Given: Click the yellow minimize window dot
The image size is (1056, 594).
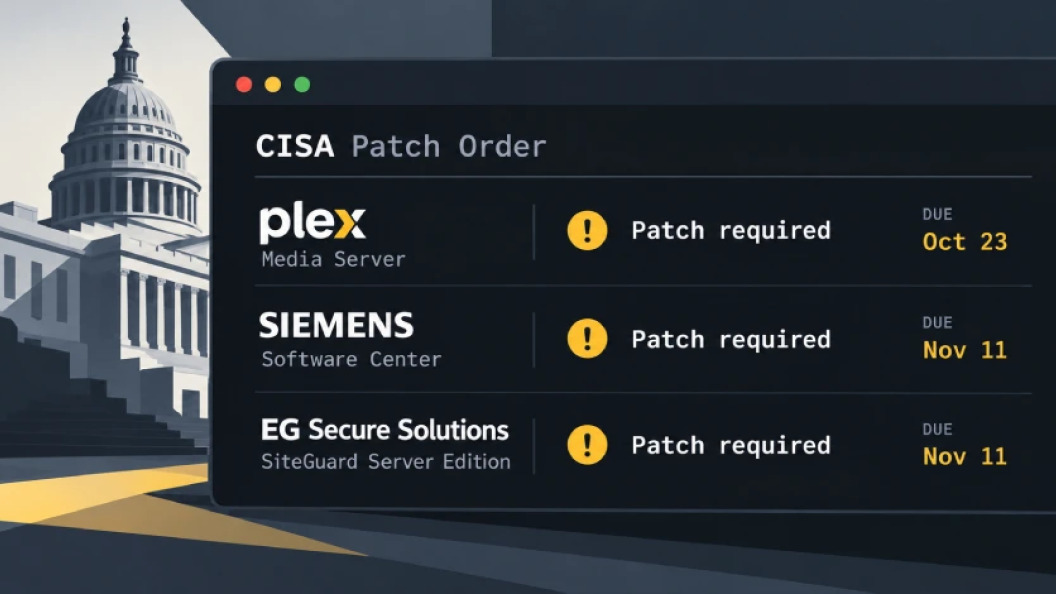Looking at the screenshot, I should 273,84.
